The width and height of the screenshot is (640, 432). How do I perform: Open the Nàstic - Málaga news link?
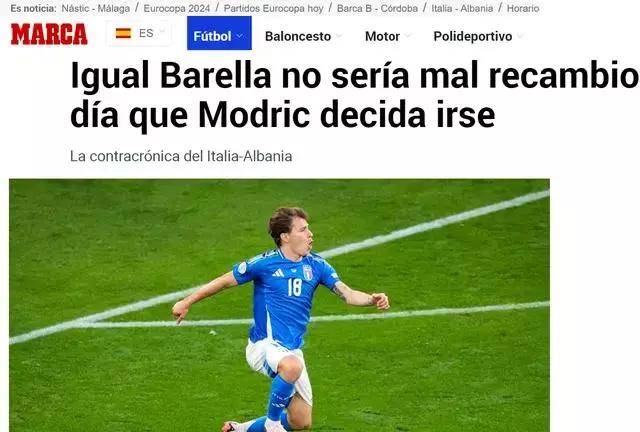click(x=96, y=8)
